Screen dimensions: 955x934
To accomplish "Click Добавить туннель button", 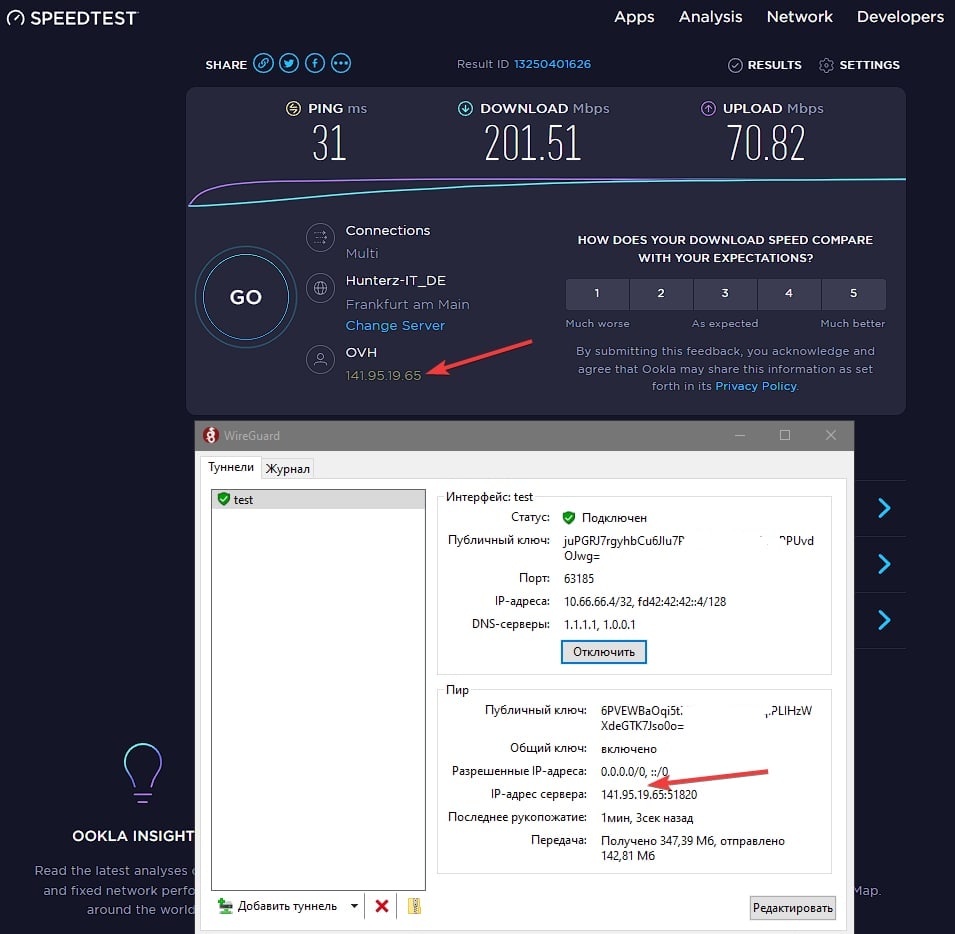I will point(278,906).
